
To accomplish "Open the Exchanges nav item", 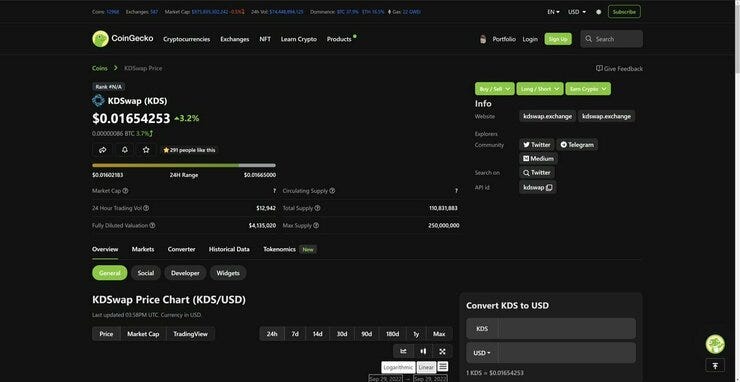I will point(235,39).
